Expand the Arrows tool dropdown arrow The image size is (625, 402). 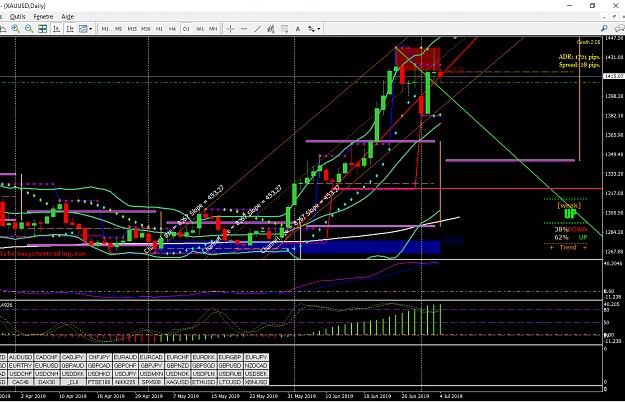(x=318, y=29)
